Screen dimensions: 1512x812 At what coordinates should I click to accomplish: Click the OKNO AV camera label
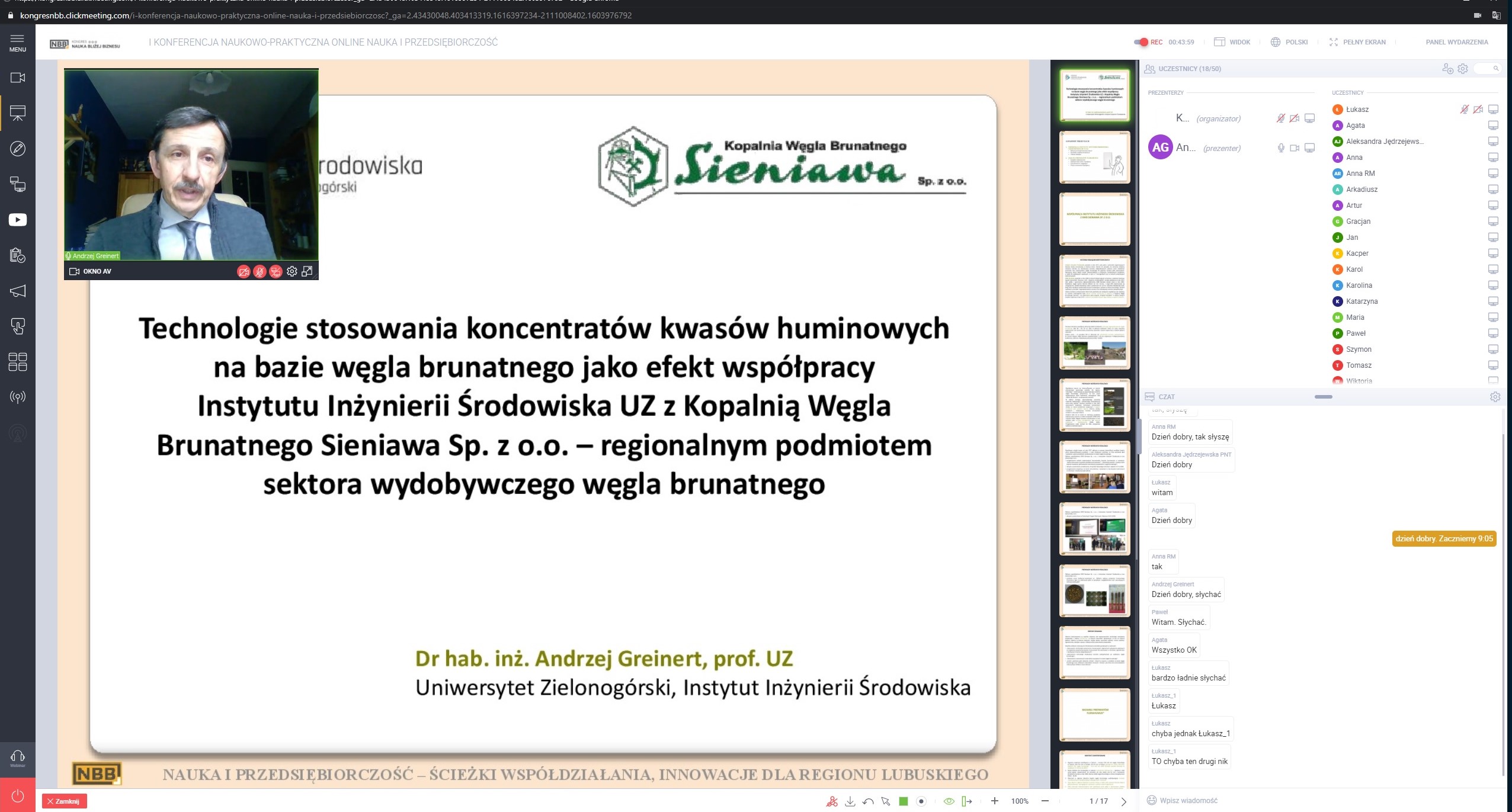91,271
